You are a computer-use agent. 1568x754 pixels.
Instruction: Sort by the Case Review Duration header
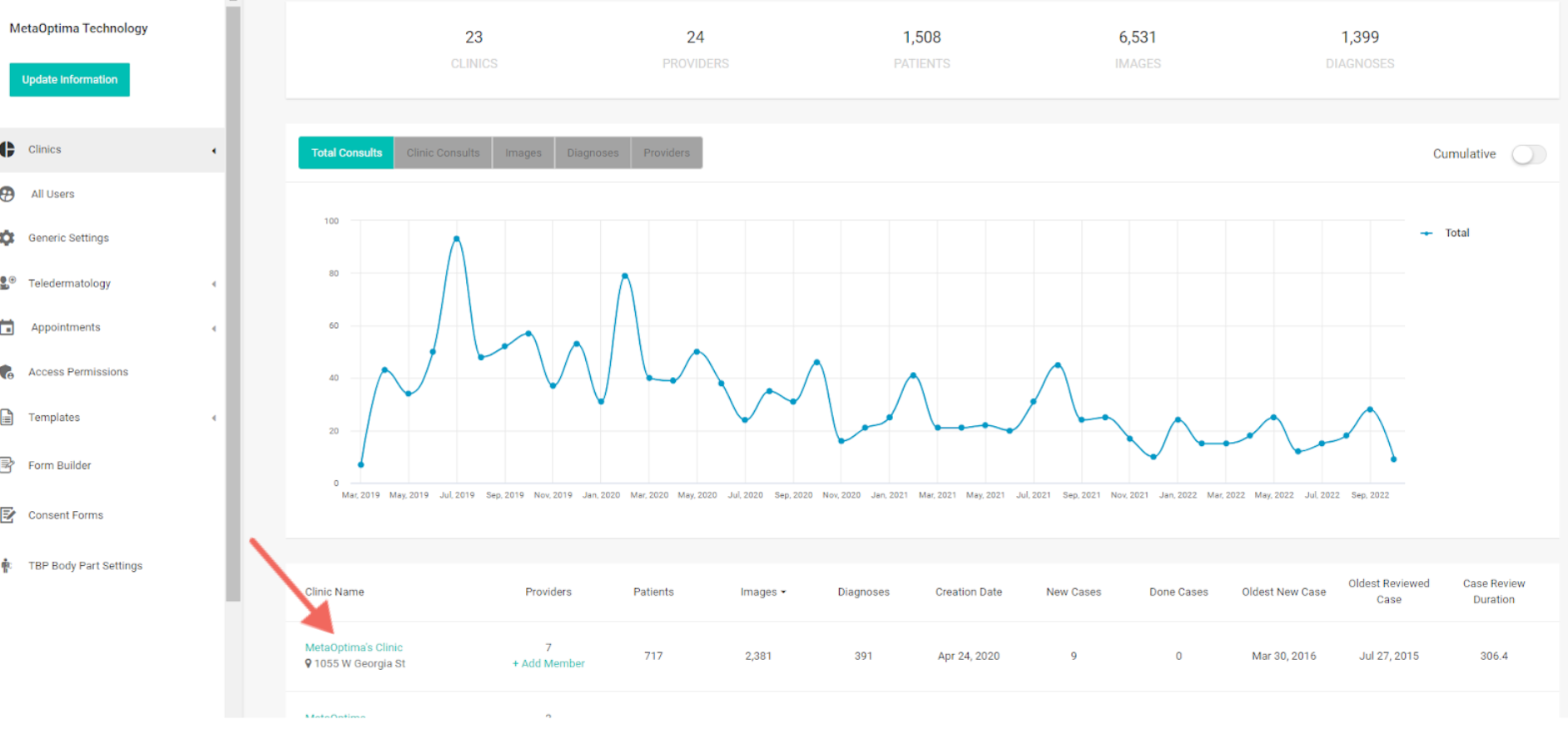1494,591
